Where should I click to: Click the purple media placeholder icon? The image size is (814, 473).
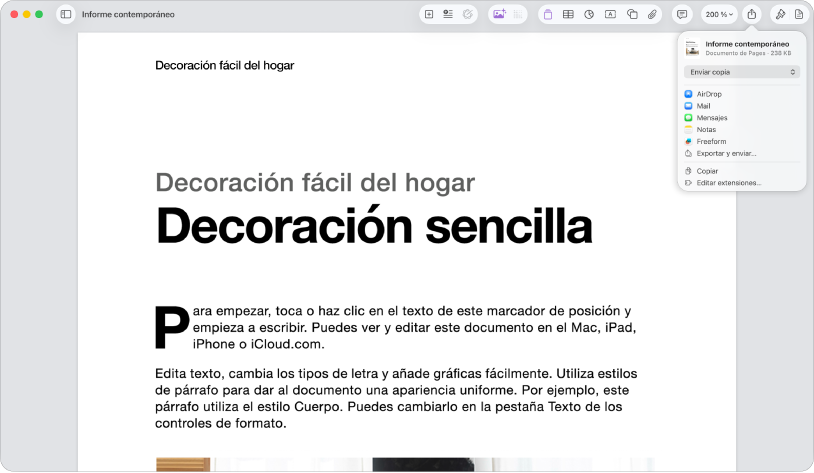pos(548,15)
